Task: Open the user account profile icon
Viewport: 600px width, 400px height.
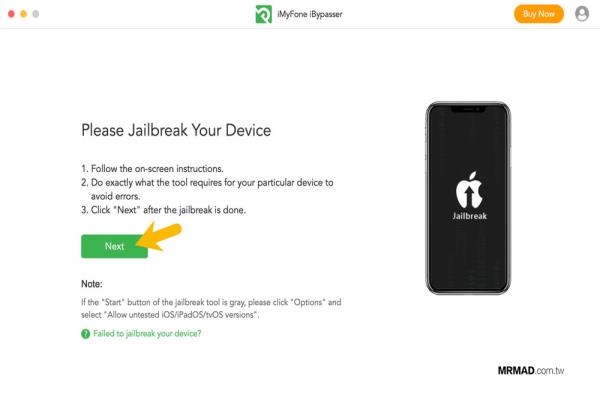Action: pyautogui.click(x=582, y=14)
